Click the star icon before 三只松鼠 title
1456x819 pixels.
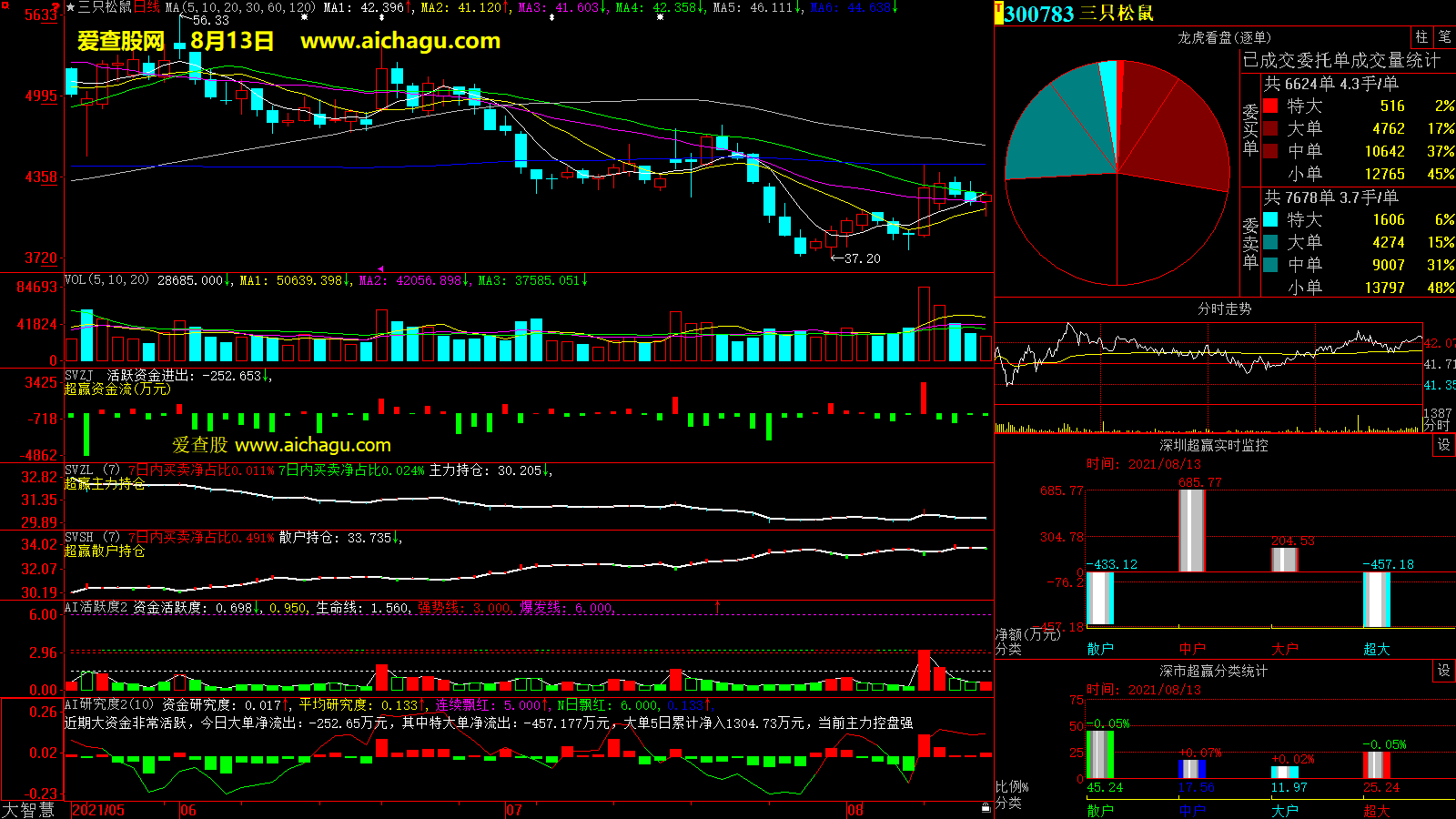(x=71, y=7)
